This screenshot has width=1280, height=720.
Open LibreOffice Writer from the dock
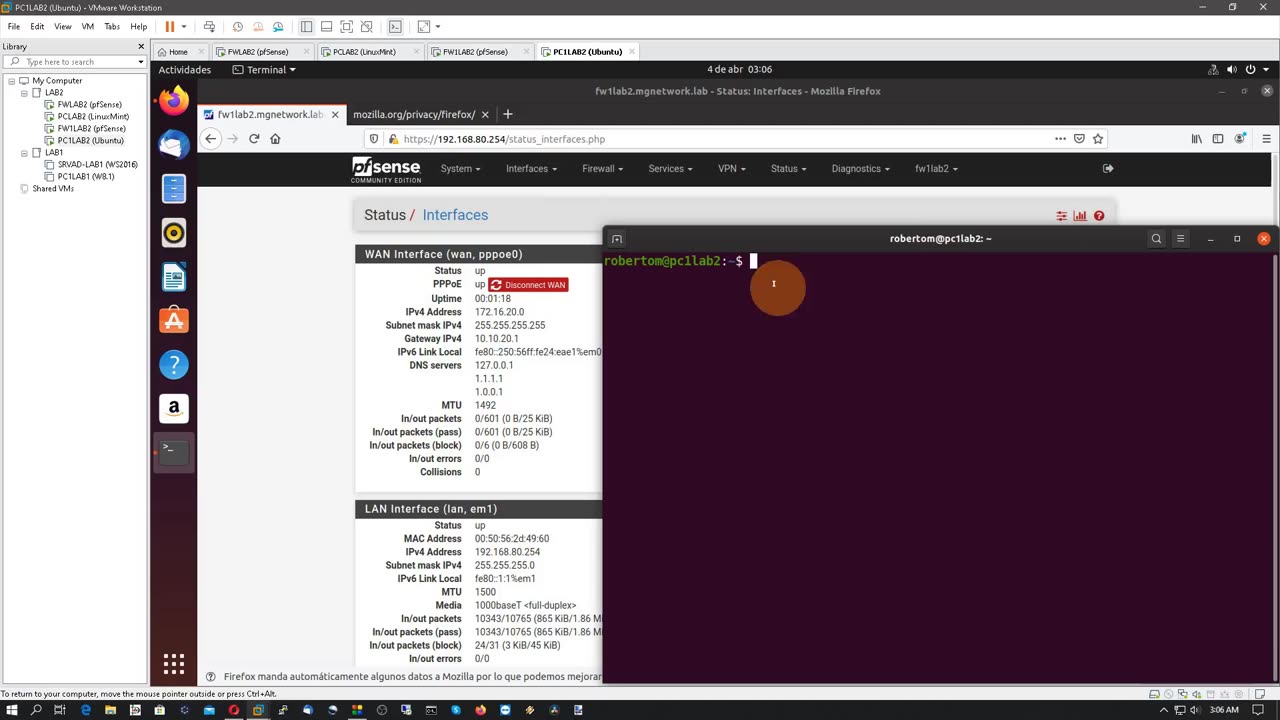coord(174,277)
